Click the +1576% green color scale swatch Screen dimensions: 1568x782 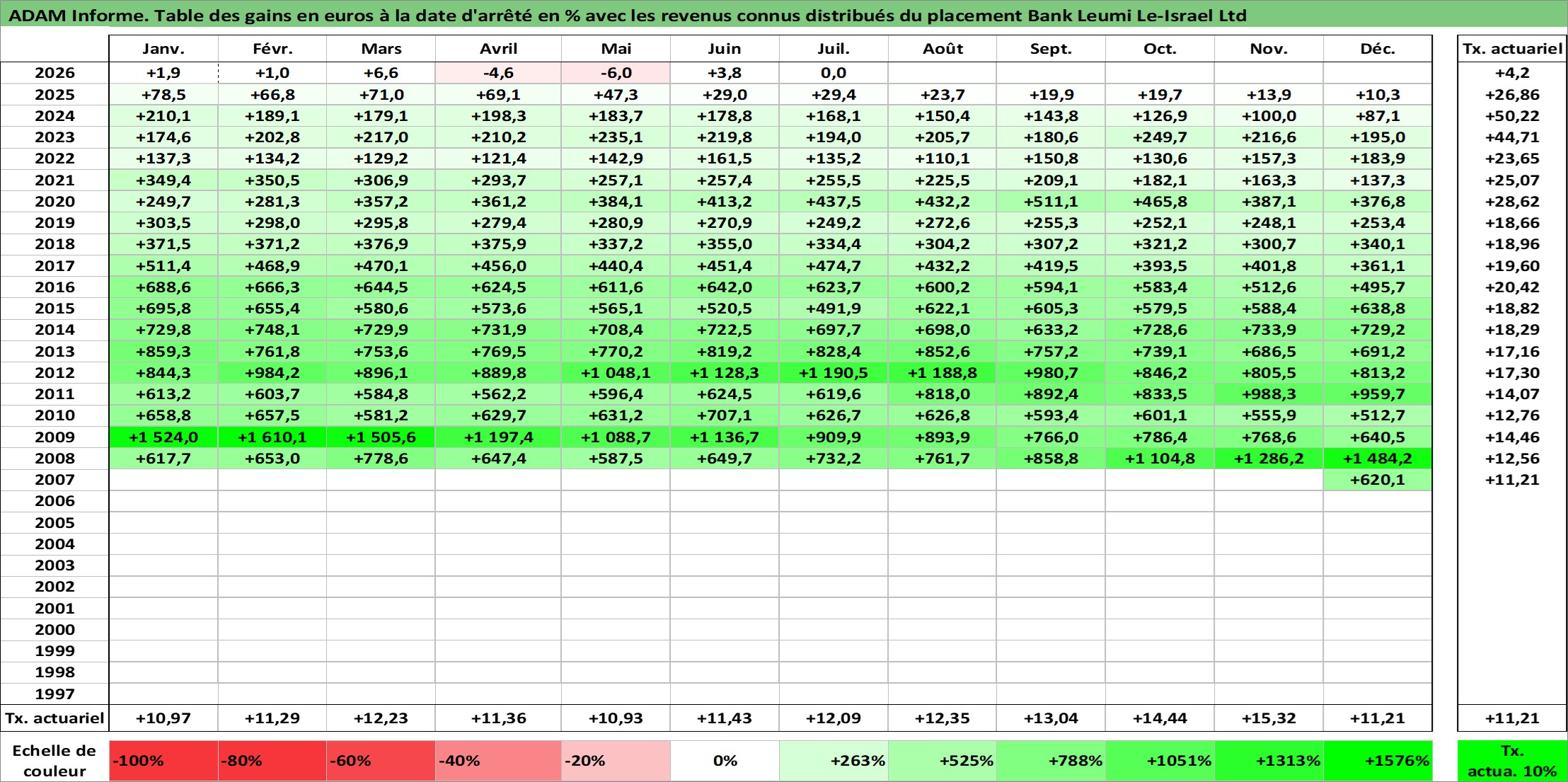tap(1377, 761)
